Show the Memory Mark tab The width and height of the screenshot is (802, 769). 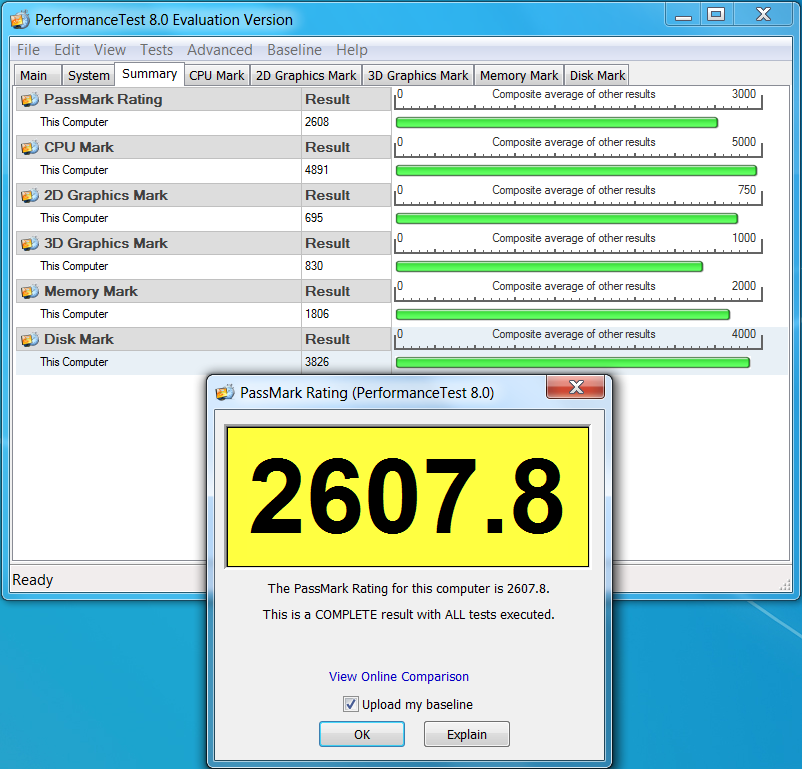pyautogui.click(x=519, y=75)
